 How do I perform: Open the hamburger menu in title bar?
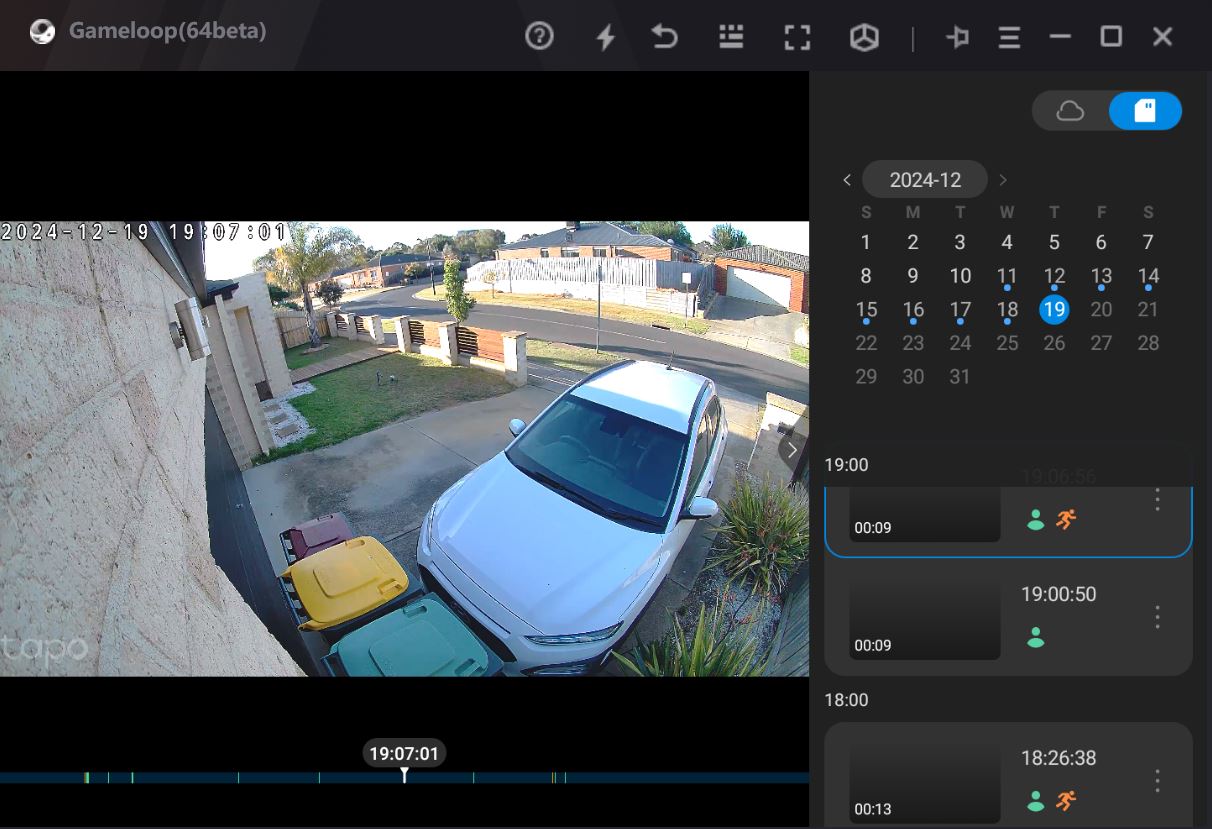1009,38
